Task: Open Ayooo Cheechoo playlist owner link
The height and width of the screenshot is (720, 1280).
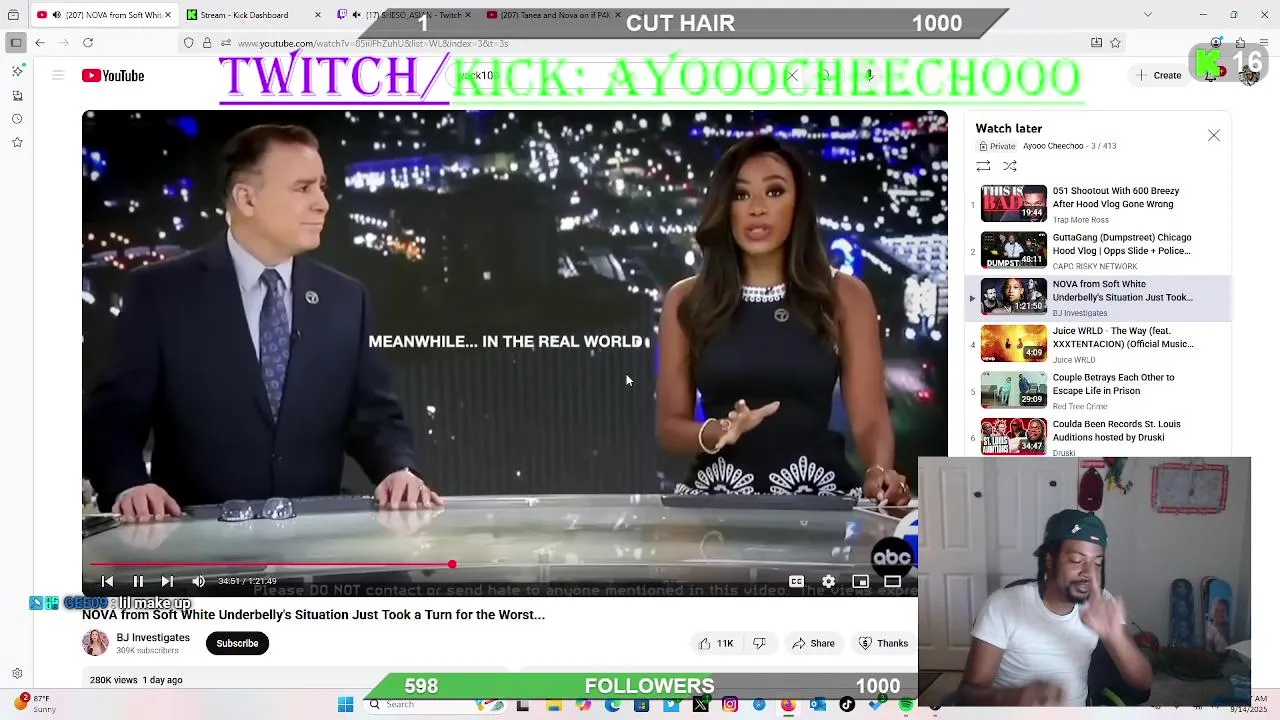Action: (x=1053, y=146)
